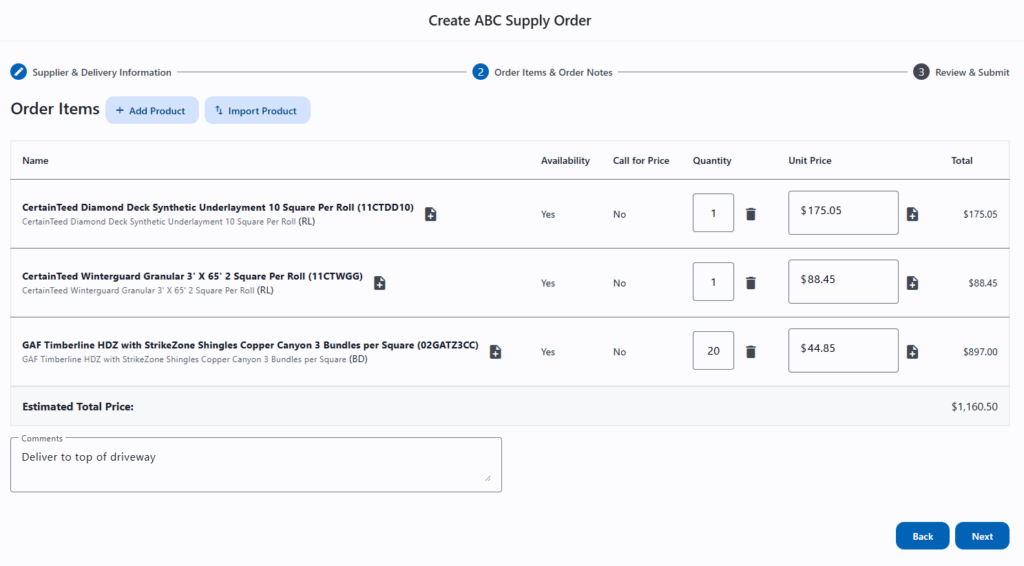Edit the quantity field showing 20
The height and width of the screenshot is (566, 1024).
713,351
